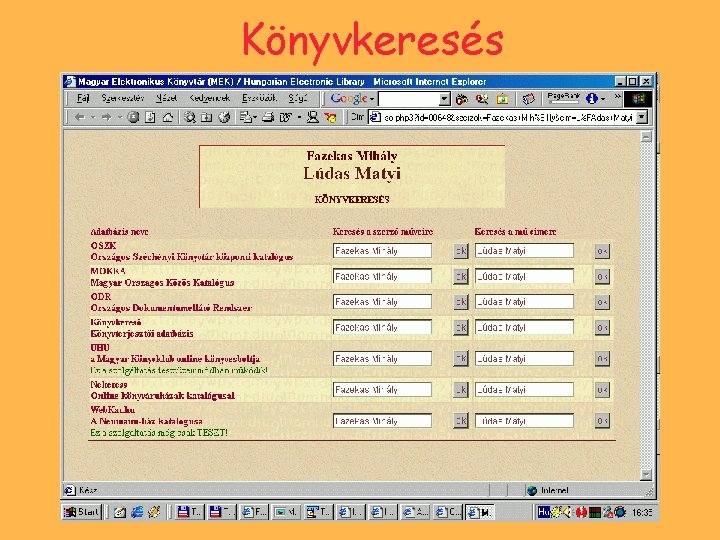Click the WebKatha author input field
Image resolution: width=720 pixels, height=540 pixels.
click(382, 421)
